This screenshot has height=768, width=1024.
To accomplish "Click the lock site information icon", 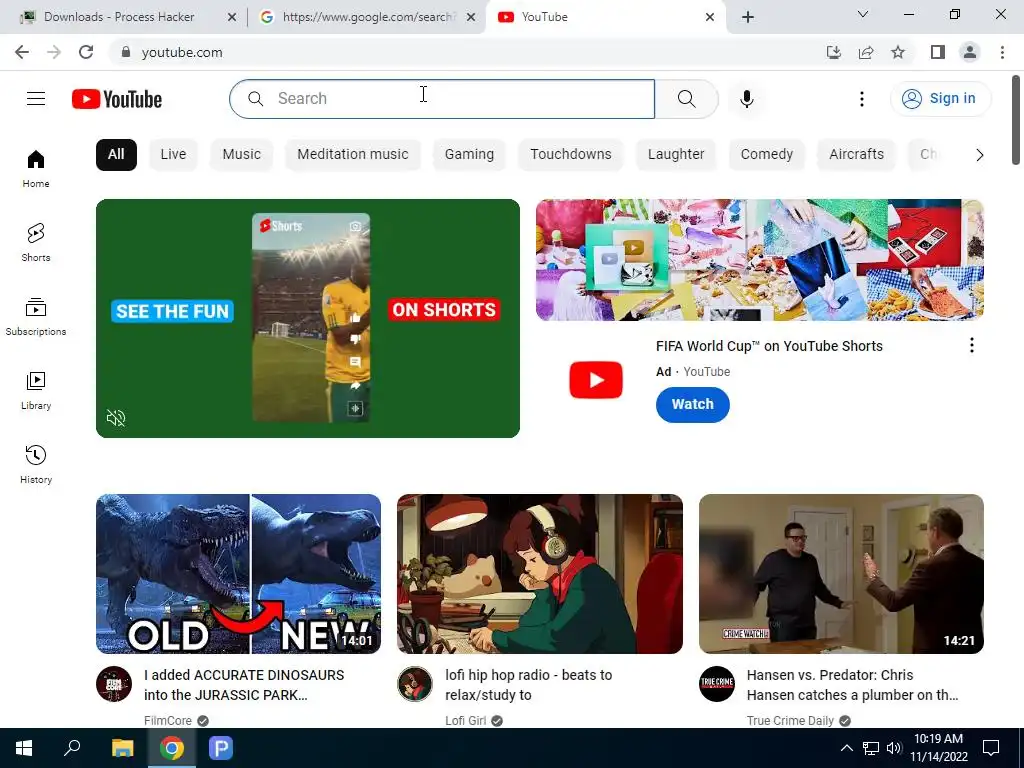I will click(126, 52).
